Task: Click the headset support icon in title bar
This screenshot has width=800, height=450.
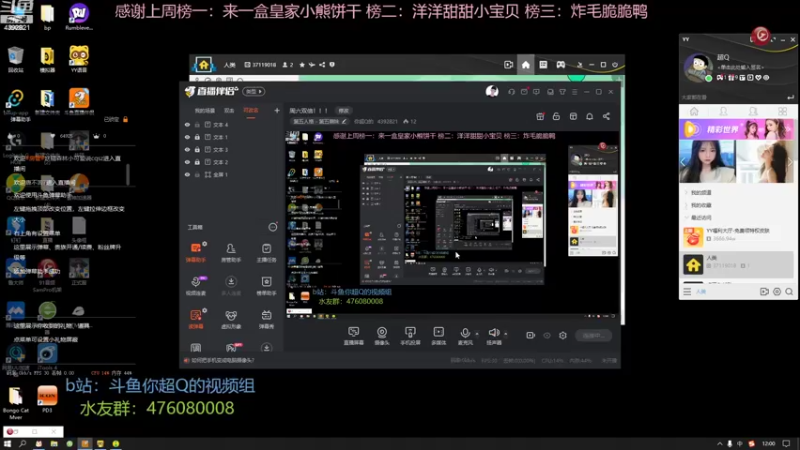Action: point(511,92)
